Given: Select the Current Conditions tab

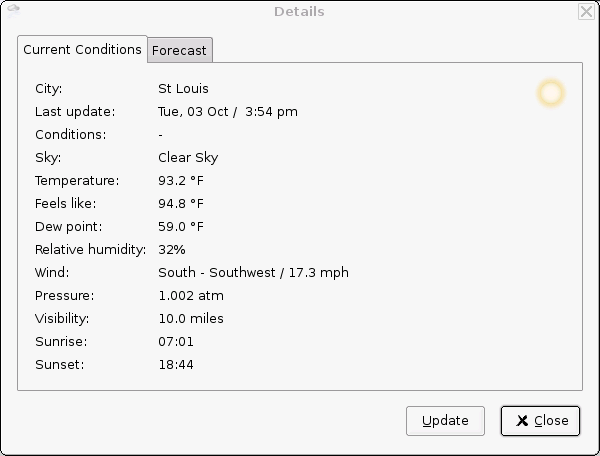Looking at the screenshot, I should (82, 49).
